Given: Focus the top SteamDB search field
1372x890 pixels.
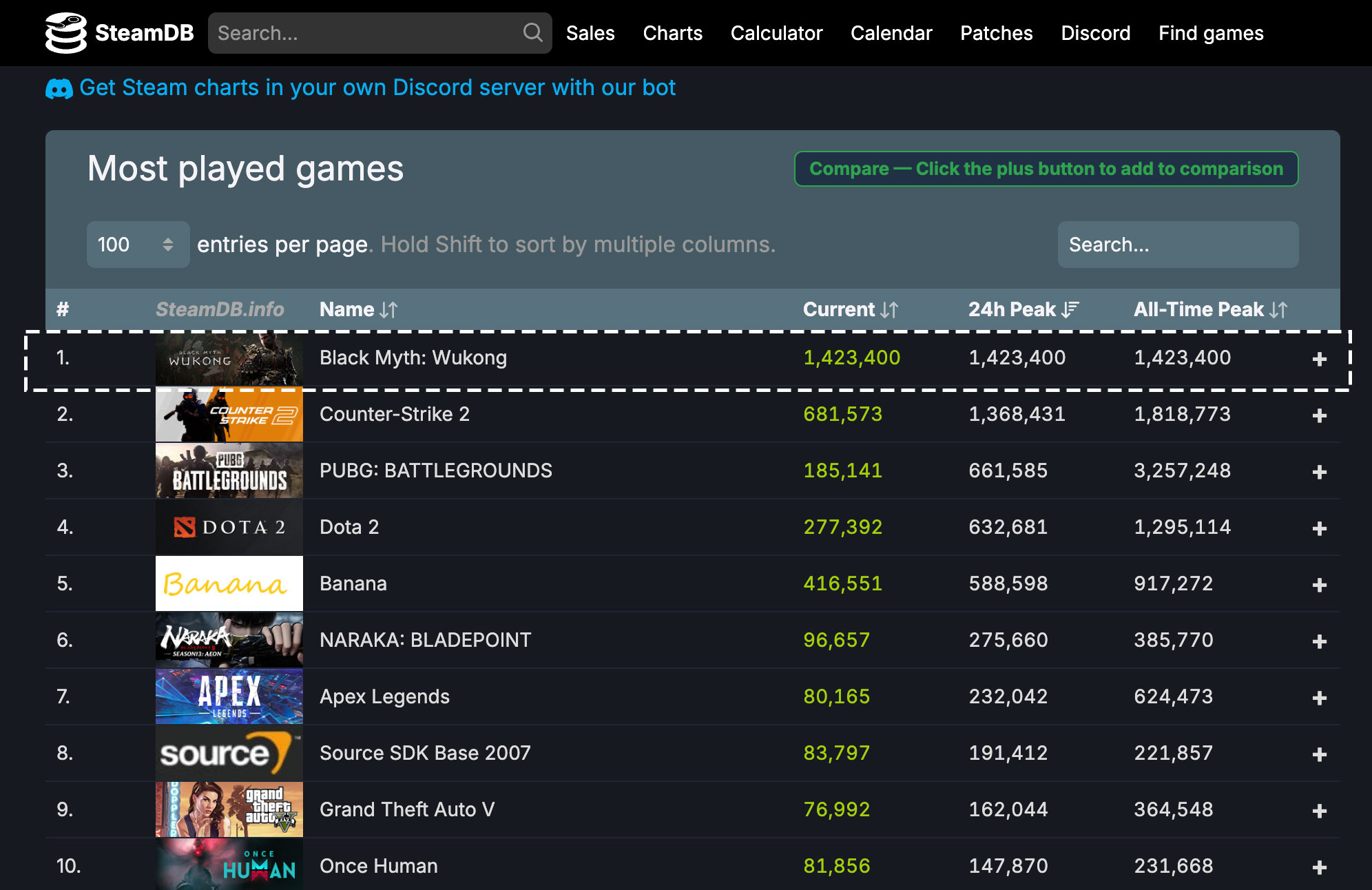Looking at the screenshot, I should pos(380,33).
